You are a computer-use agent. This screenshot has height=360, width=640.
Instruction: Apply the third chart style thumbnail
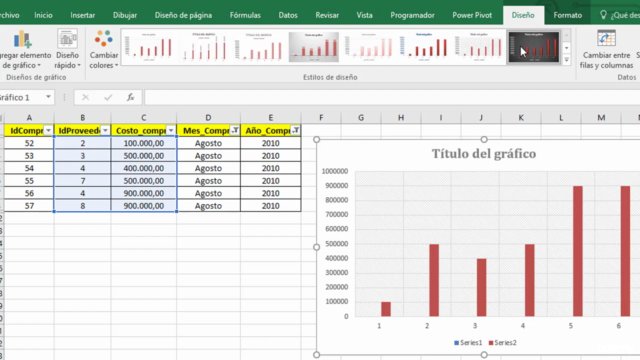tap(258, 47)
